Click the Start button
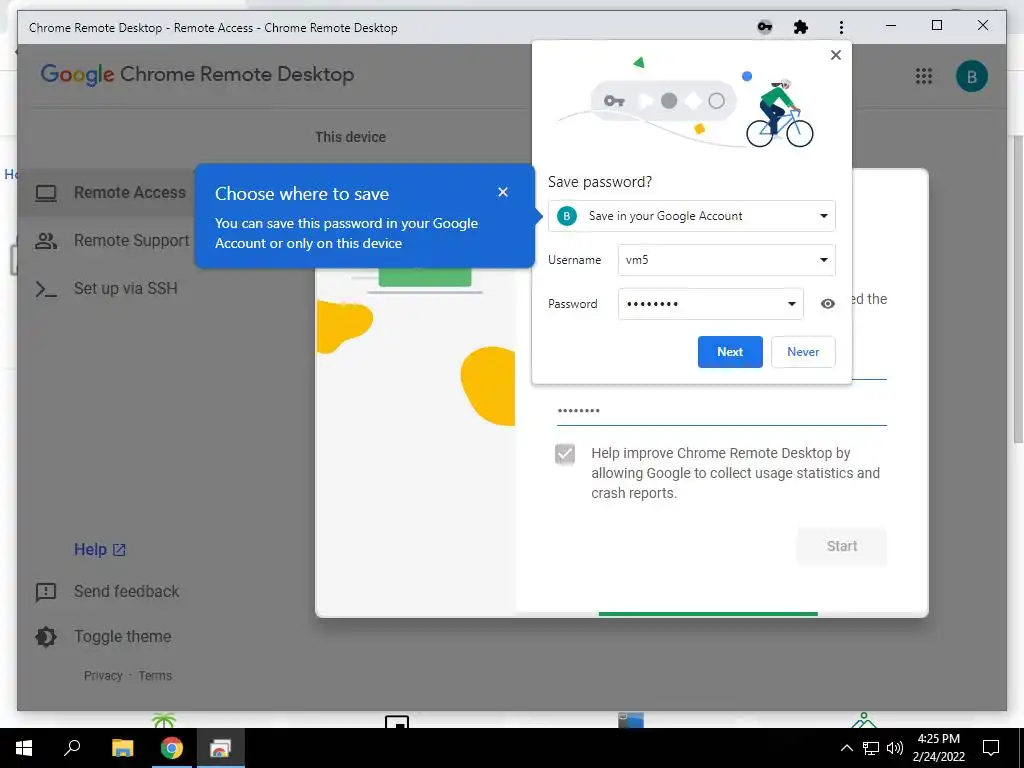Image resolution: width=1024 pixels, height=768 pixels. 842,546
